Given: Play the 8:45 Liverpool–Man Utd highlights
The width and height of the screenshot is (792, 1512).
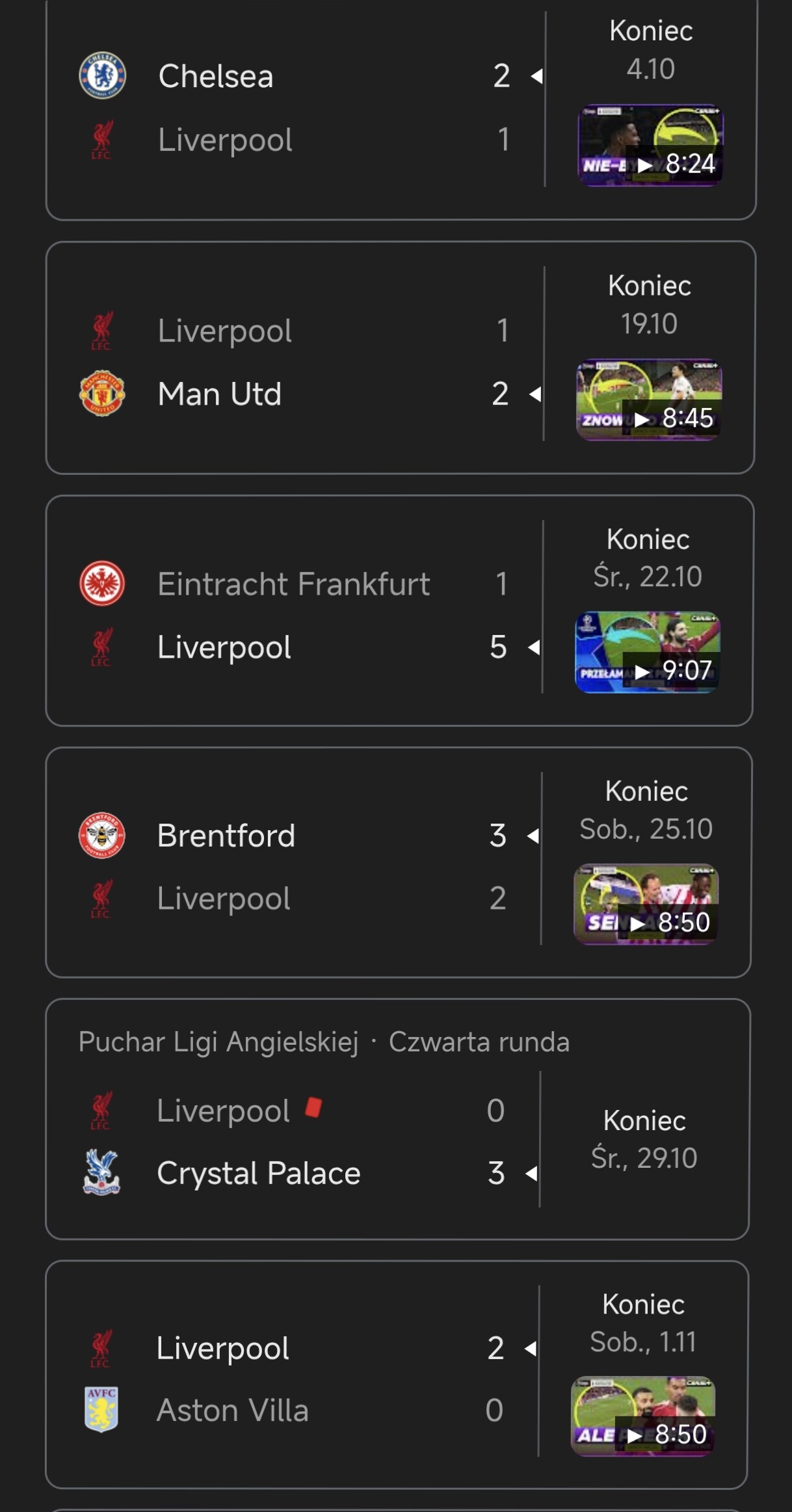Looking at the screenshot, I should [x=649, y=399].
